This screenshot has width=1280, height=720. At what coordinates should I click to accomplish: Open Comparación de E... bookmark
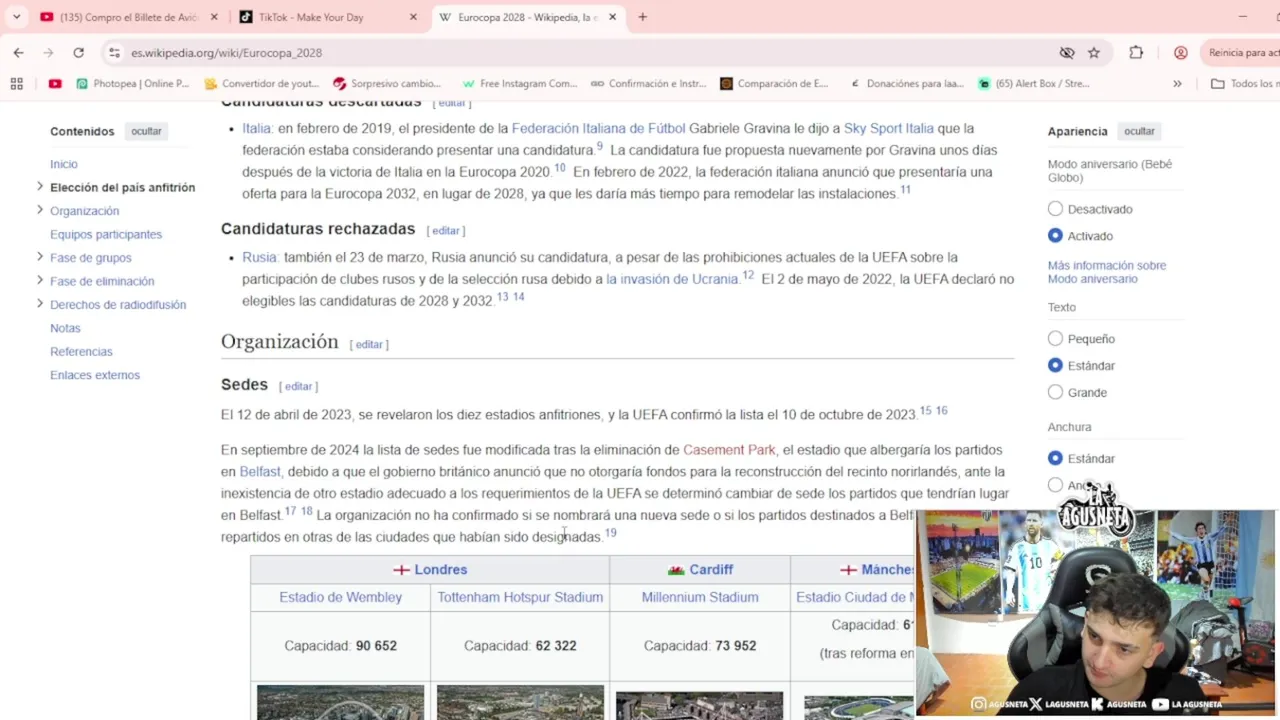tap(775, 84)
